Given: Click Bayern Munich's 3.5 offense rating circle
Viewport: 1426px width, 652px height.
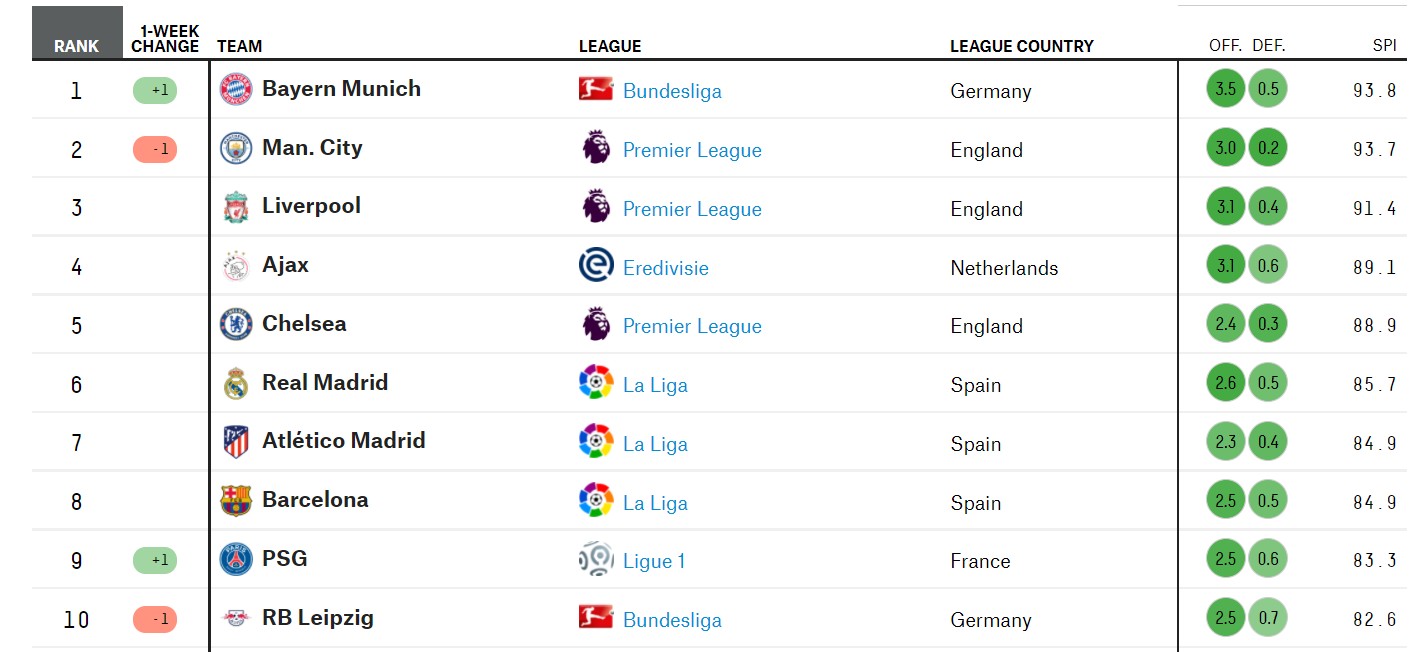Looking at the screenshot, I should pyautogui.click(x=1225, y=89).
